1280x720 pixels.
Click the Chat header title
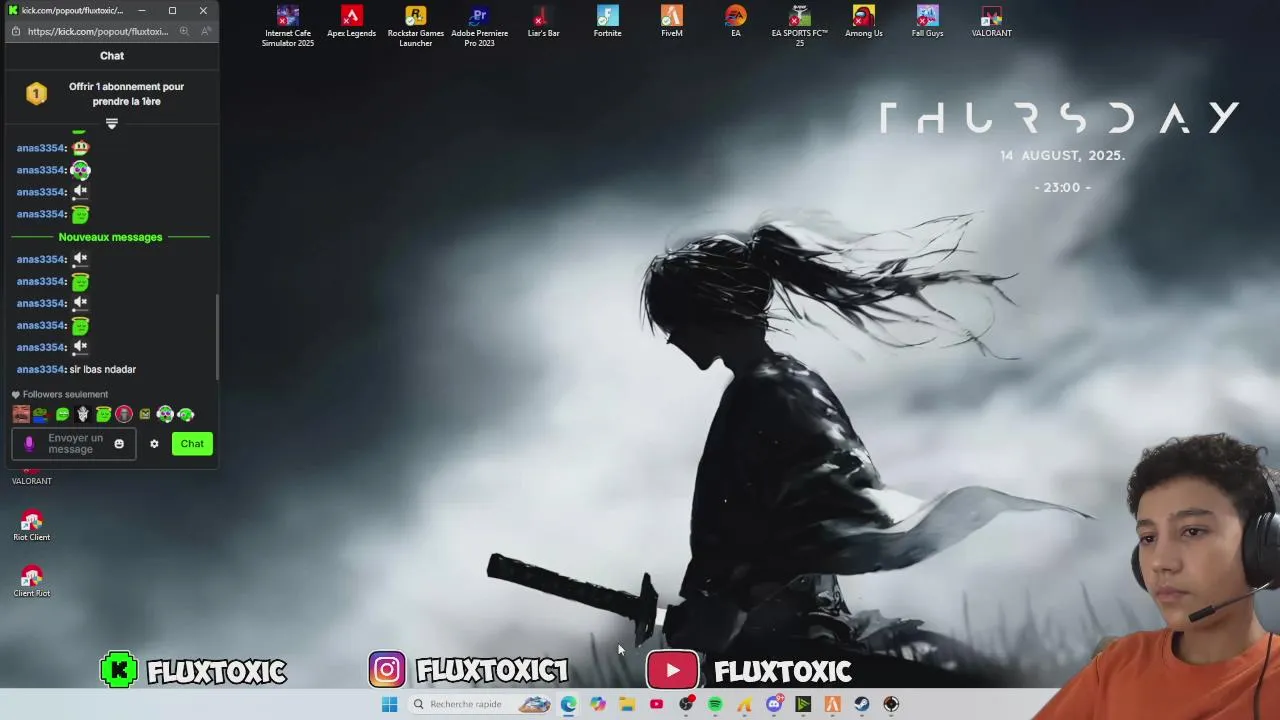pyautogui.click(x=112, y=56)
